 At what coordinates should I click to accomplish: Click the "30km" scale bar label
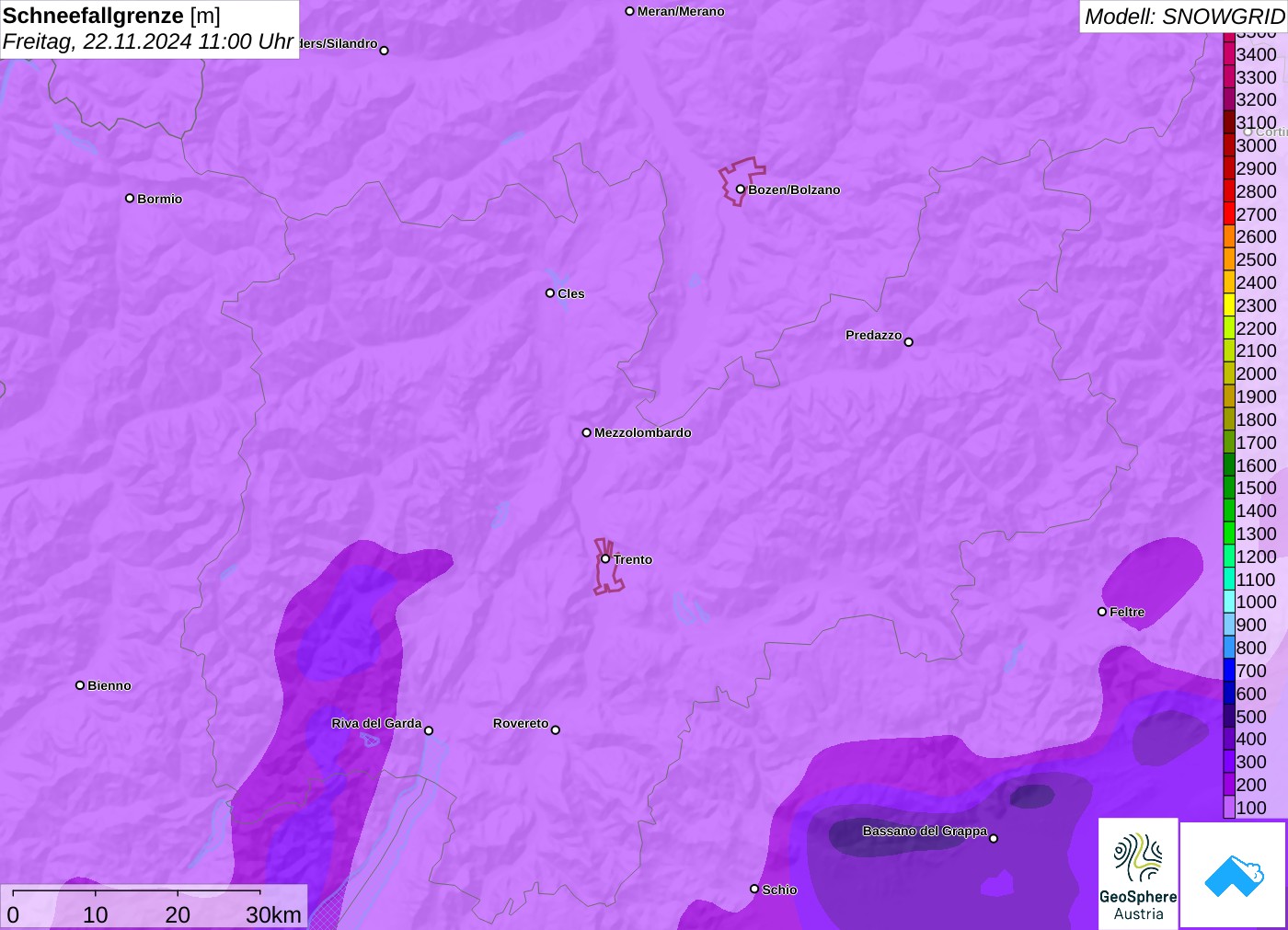273,914
